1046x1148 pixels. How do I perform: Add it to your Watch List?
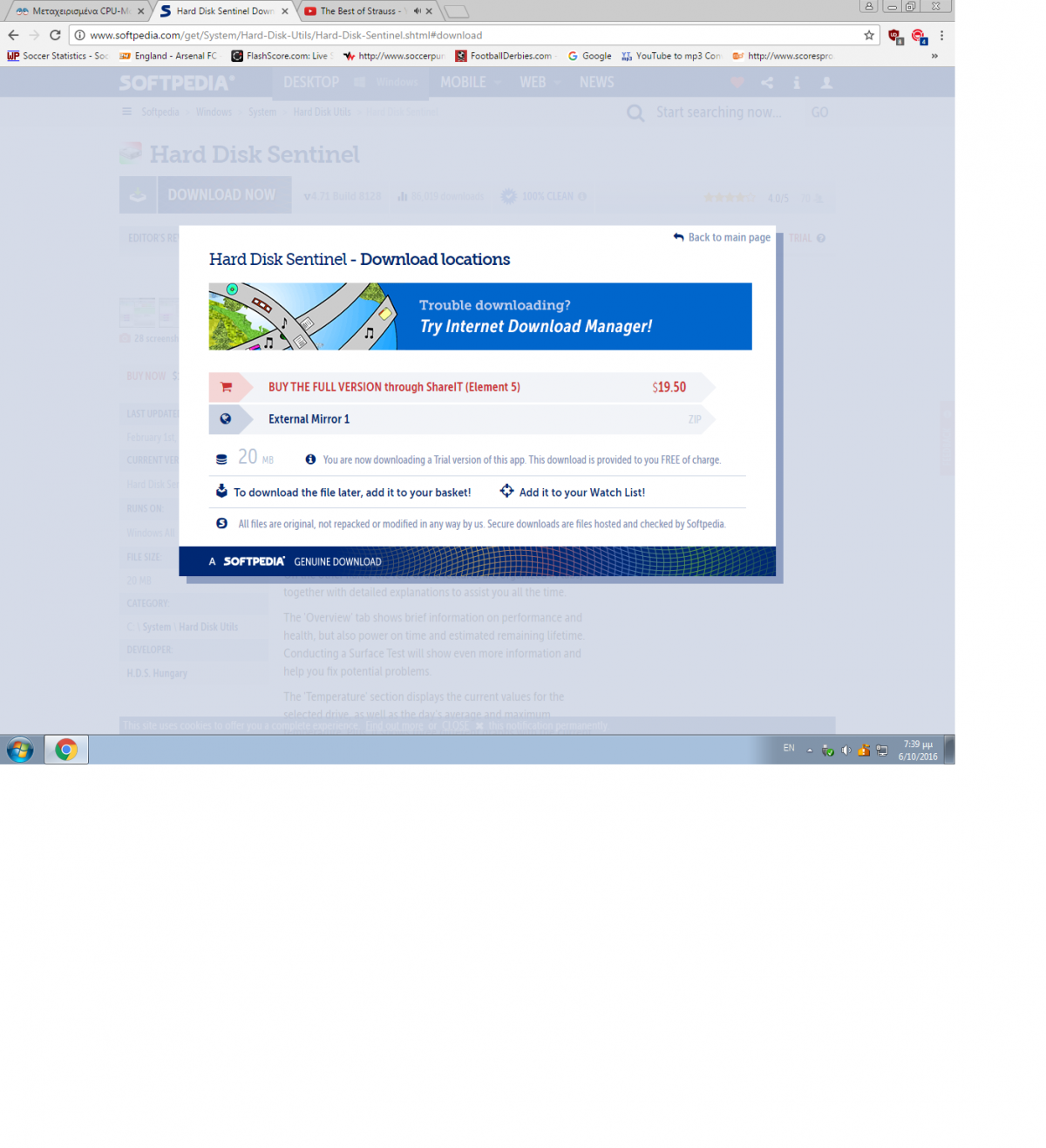click(582, 492)
